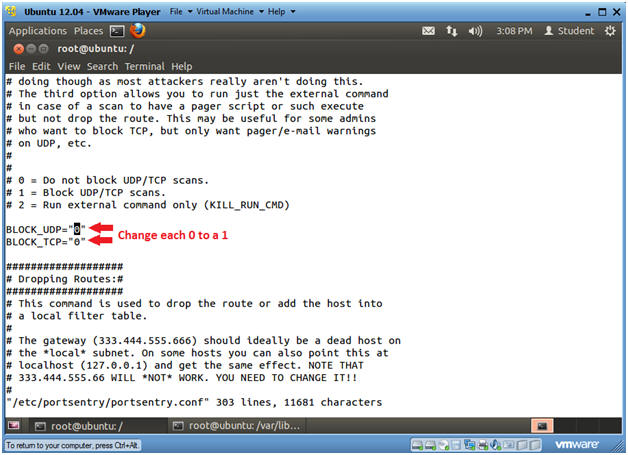Click the 3:08 PM clock
The width and height of the screenshot is (628, 455).
pos(514,31)
